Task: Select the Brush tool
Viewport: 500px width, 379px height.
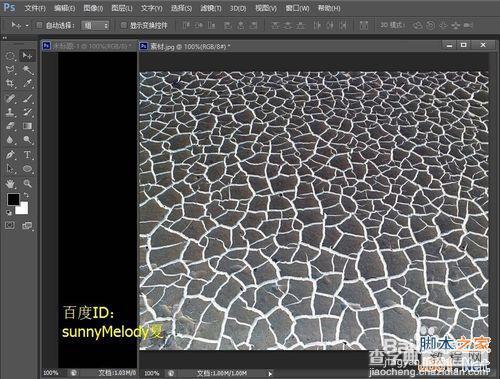Action: (x=27, y=98)
